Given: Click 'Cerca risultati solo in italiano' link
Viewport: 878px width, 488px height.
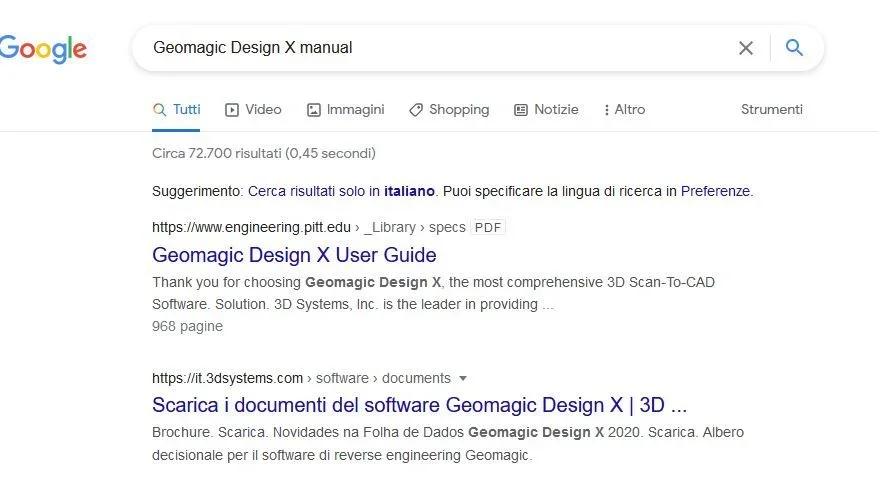Looking at the screenshot, I should click(x=341, y=191).
